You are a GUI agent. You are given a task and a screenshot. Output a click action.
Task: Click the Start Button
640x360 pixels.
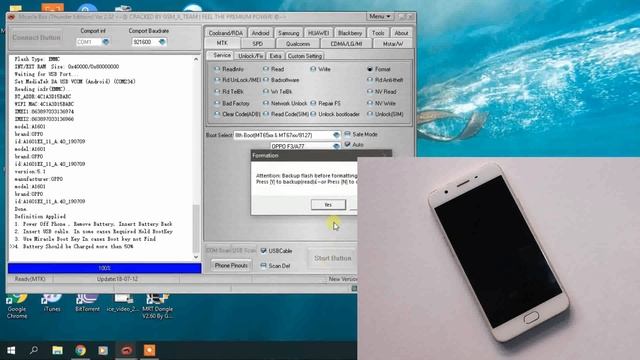[333, 258]
